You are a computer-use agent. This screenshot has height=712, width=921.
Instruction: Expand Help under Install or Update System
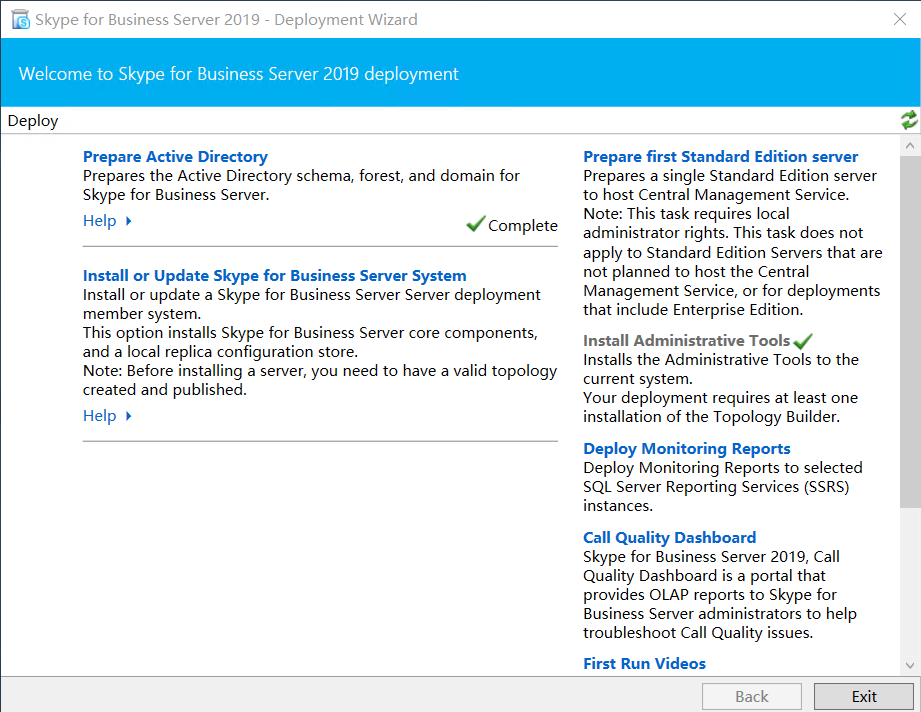pyautogui.click(x=107, y=416)
